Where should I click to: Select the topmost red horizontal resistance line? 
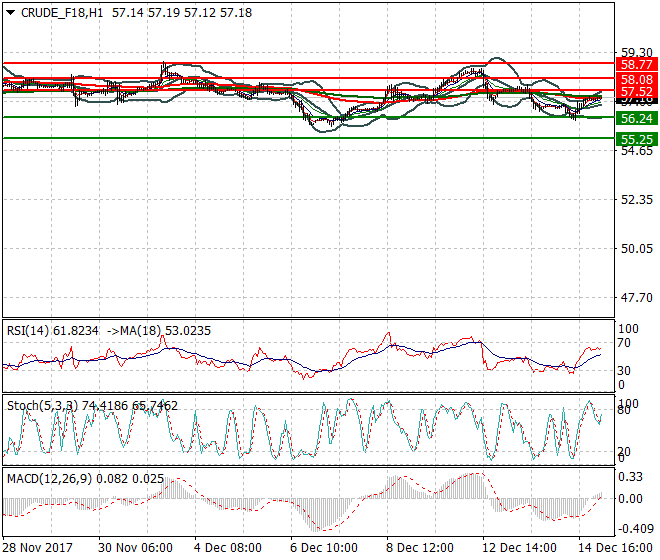coord(300,63)
